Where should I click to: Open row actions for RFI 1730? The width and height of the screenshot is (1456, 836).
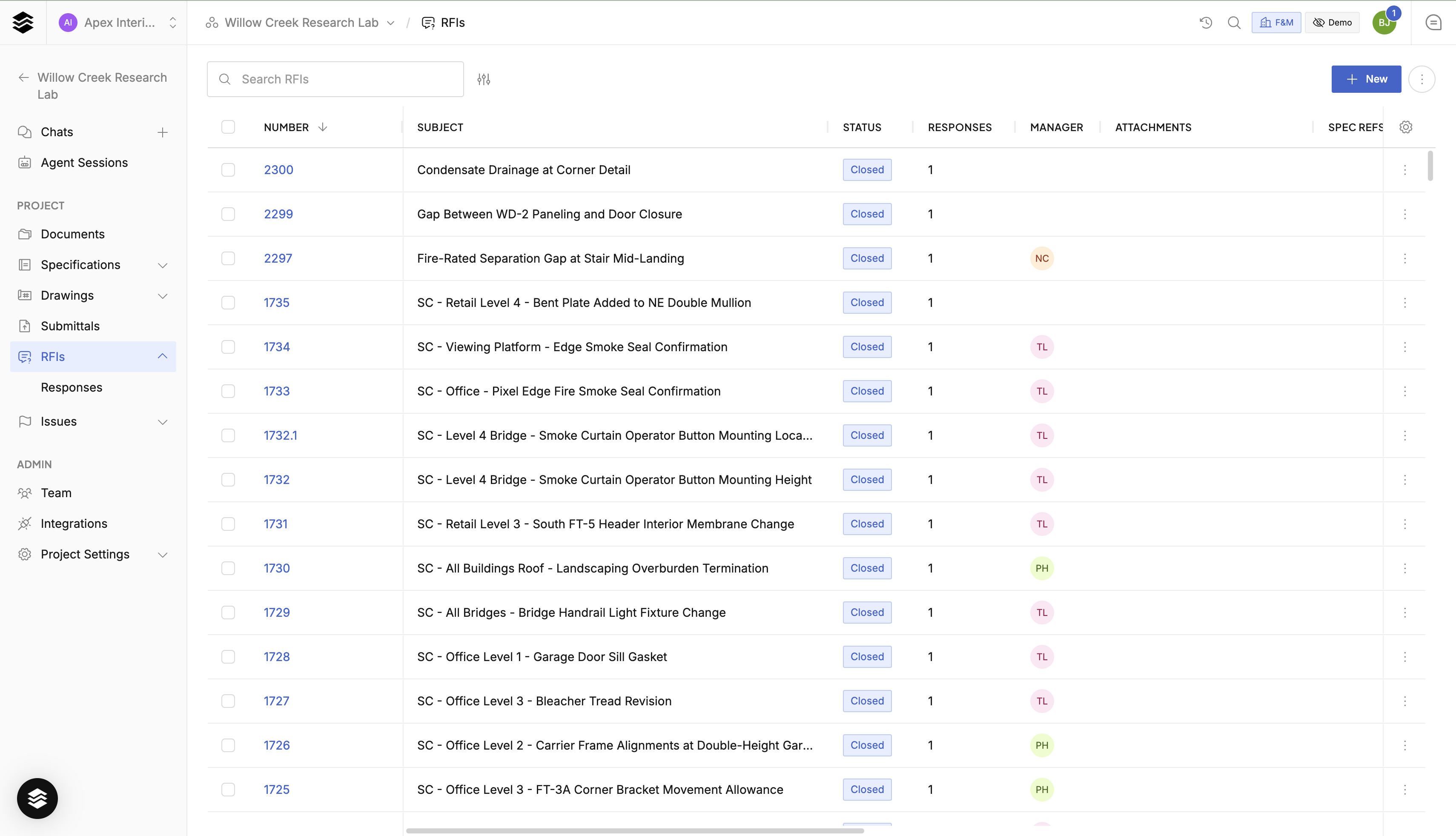1405,568
